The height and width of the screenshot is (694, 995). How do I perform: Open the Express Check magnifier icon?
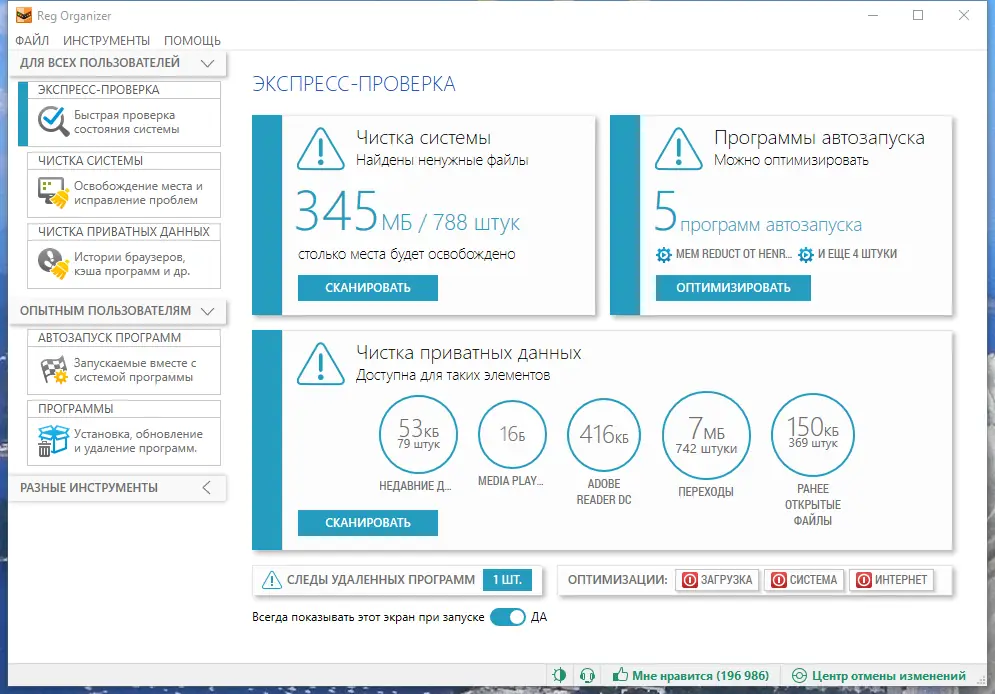coord(53,121)
